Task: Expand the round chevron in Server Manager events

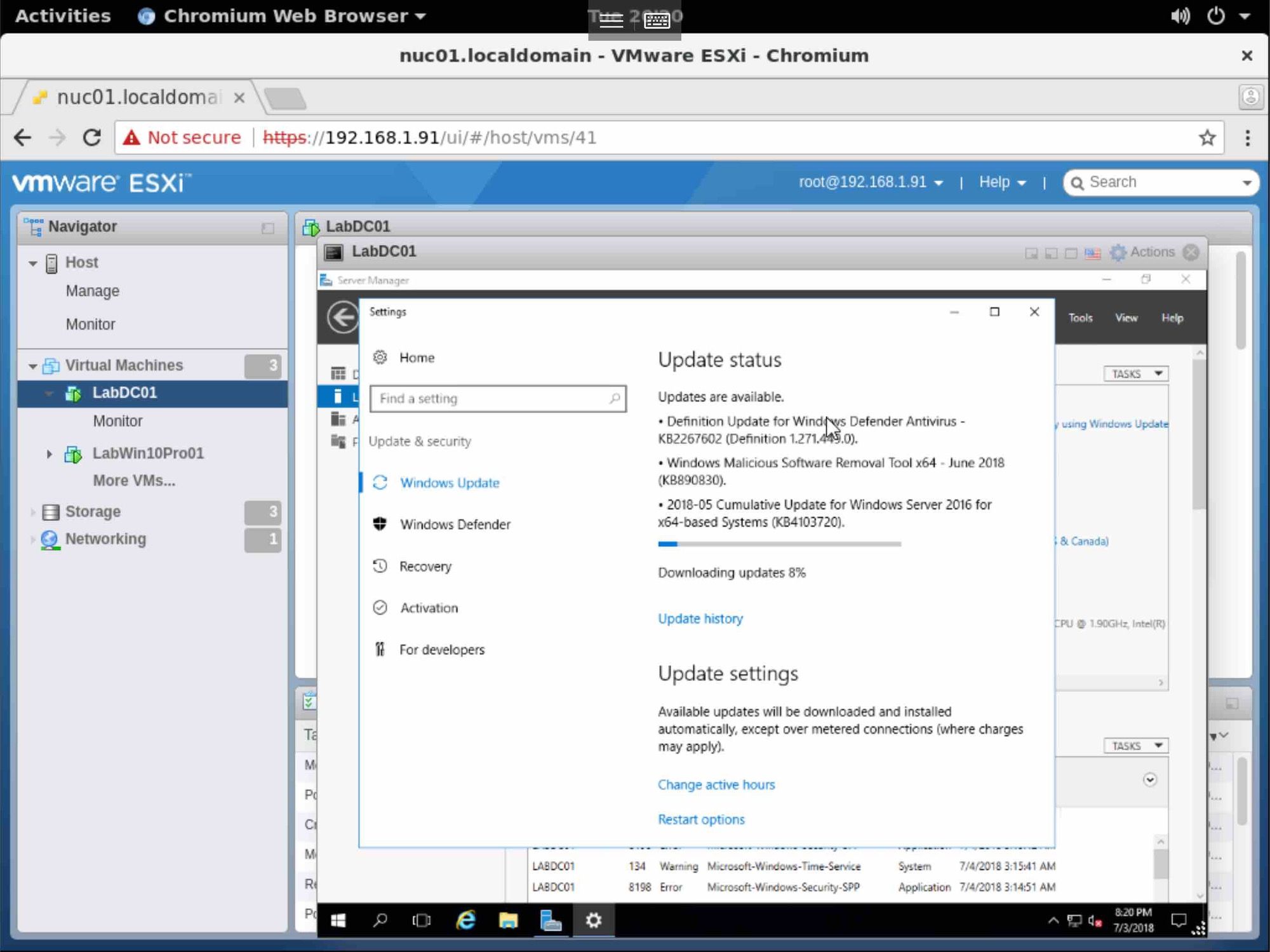Action: click(1149, 780)
